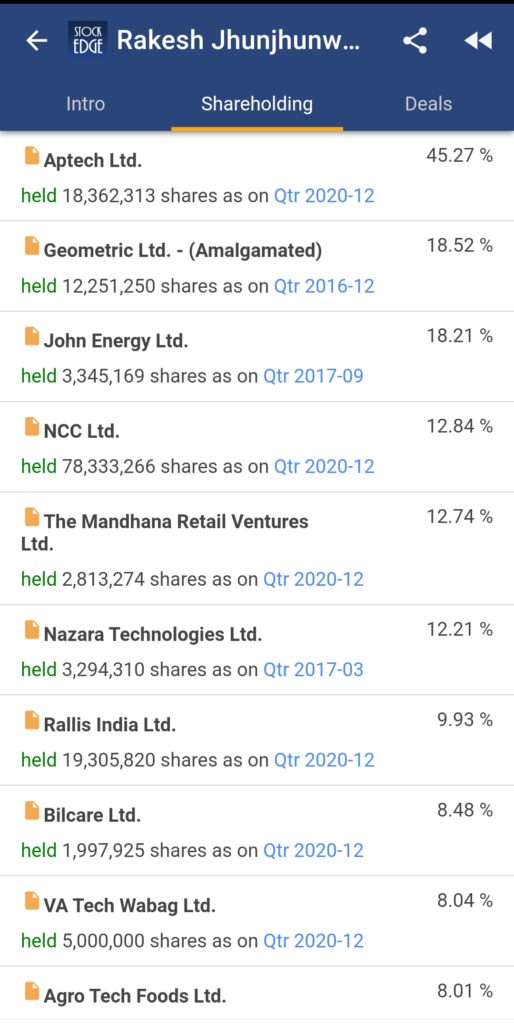The image size is (514, 1024).
Task: Click the document icon beside Bilcare Ltd.
Action: pyautogui.click(x=31, y=810)
